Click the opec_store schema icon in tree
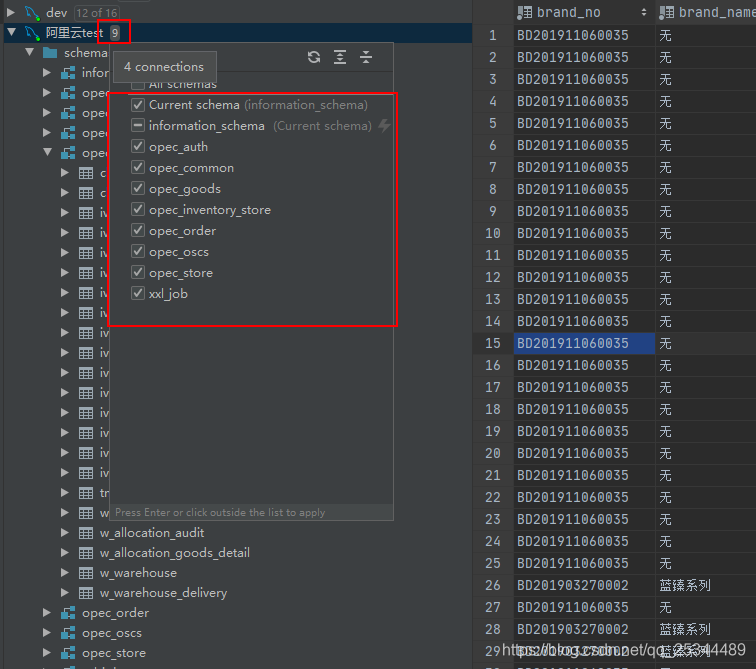The height and width of the screenshot is (669, 756). click(x=68, y=653)
